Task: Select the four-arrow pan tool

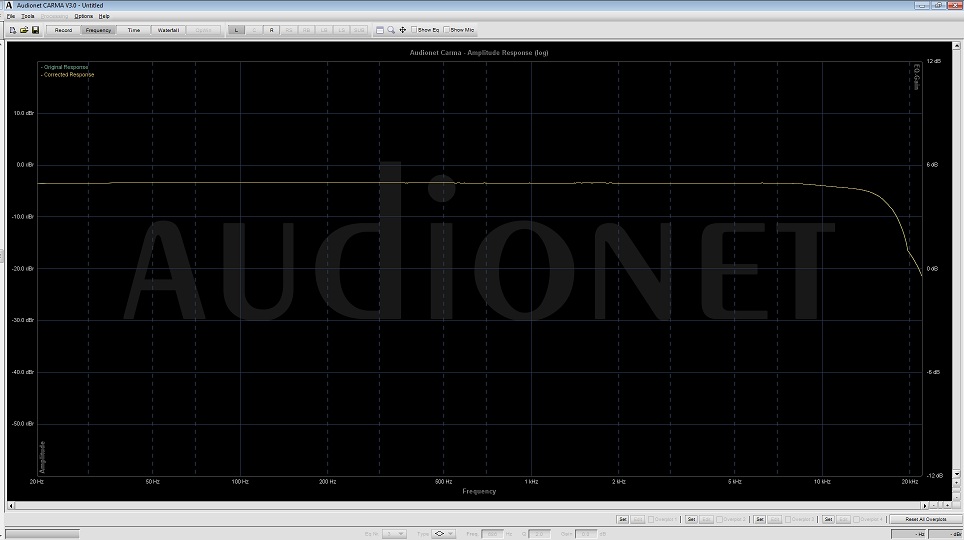Action: 403,30
